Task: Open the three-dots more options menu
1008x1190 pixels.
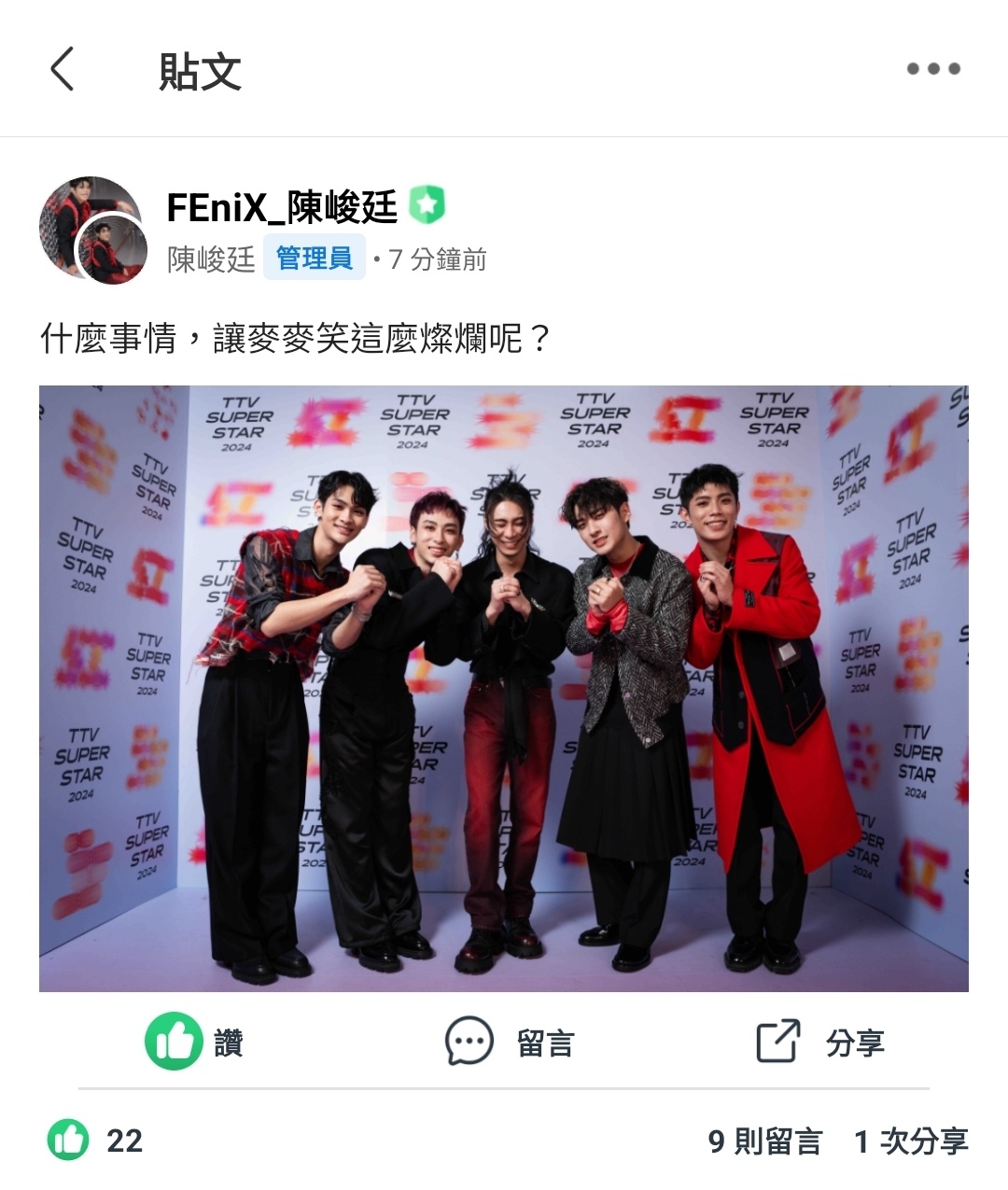Action: 933,69
